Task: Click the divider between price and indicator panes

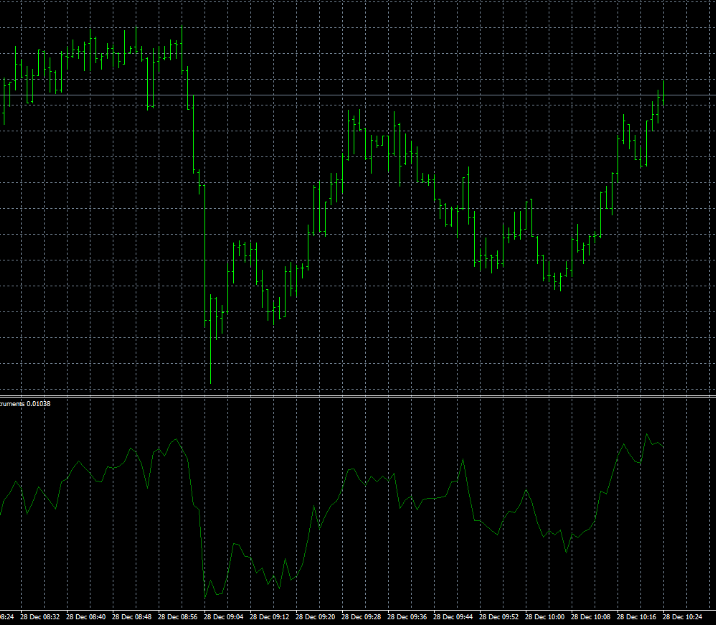Action: pos(358,396)
